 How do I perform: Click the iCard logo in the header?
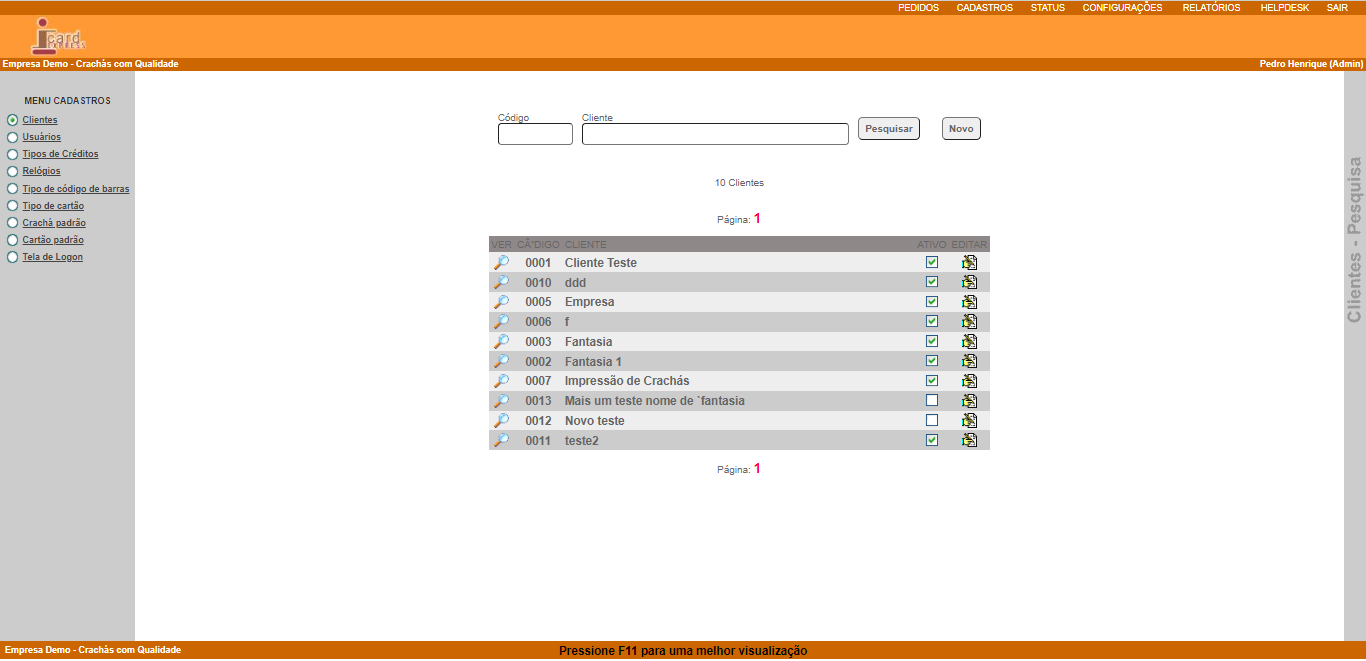[x=59, y=36]
